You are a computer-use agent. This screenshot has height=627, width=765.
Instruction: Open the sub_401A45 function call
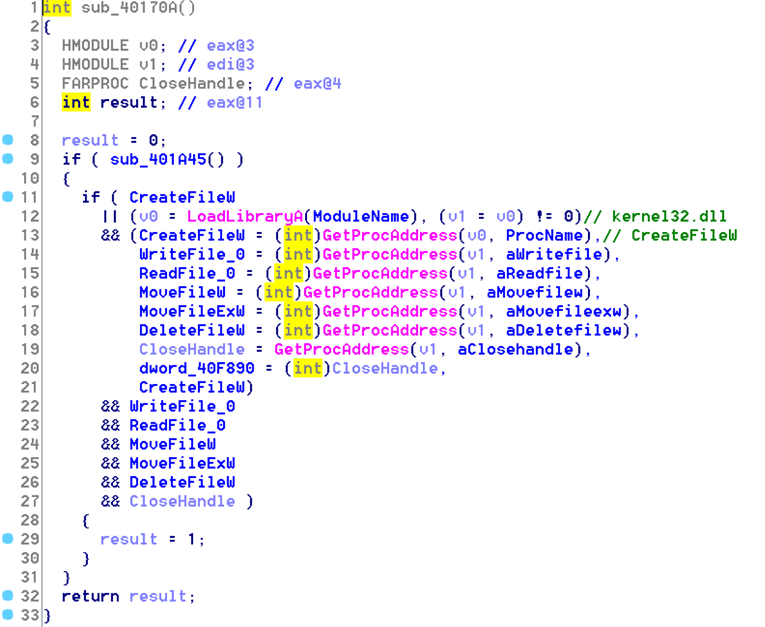click(x=158, y=160)
